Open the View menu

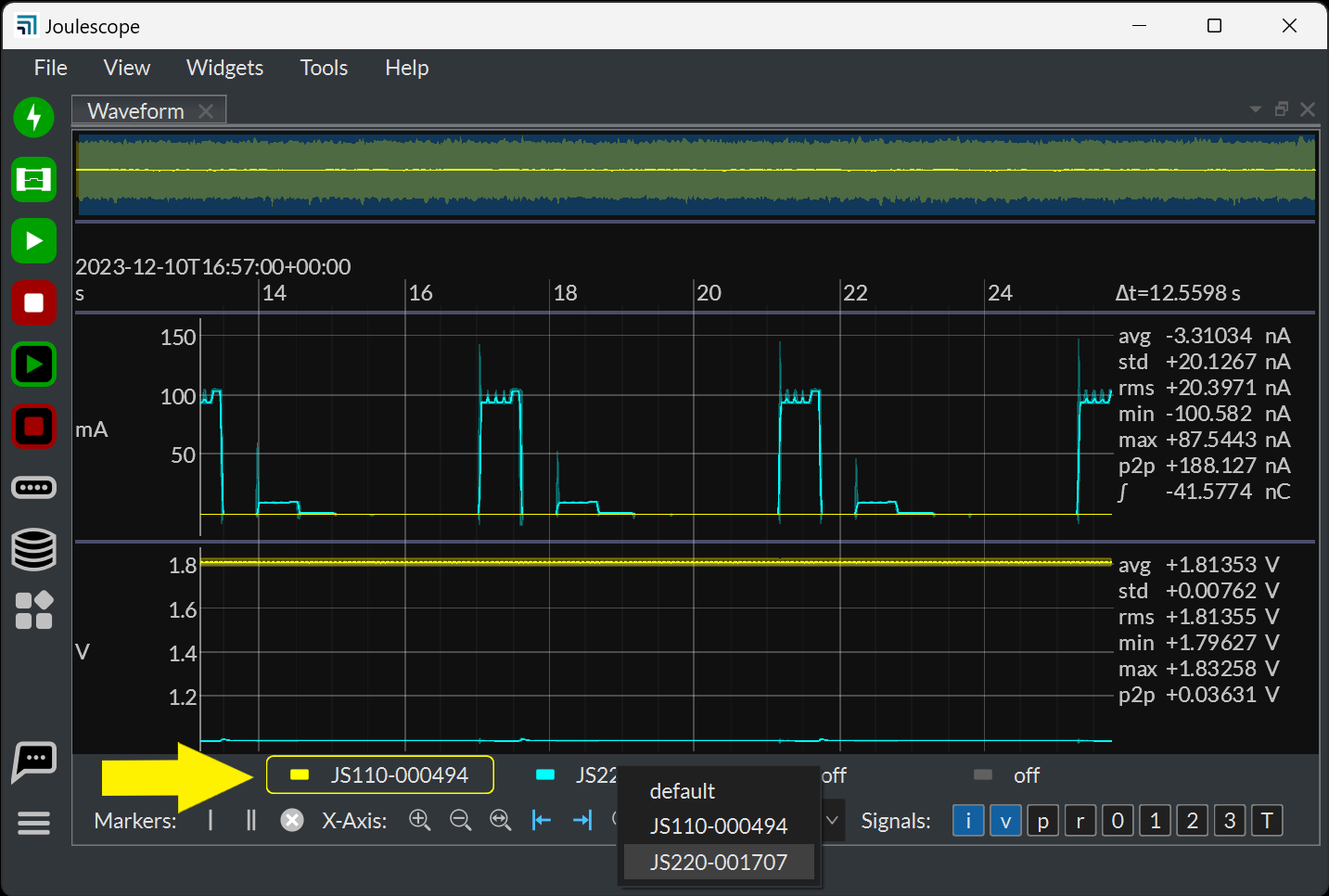[127, 68]
